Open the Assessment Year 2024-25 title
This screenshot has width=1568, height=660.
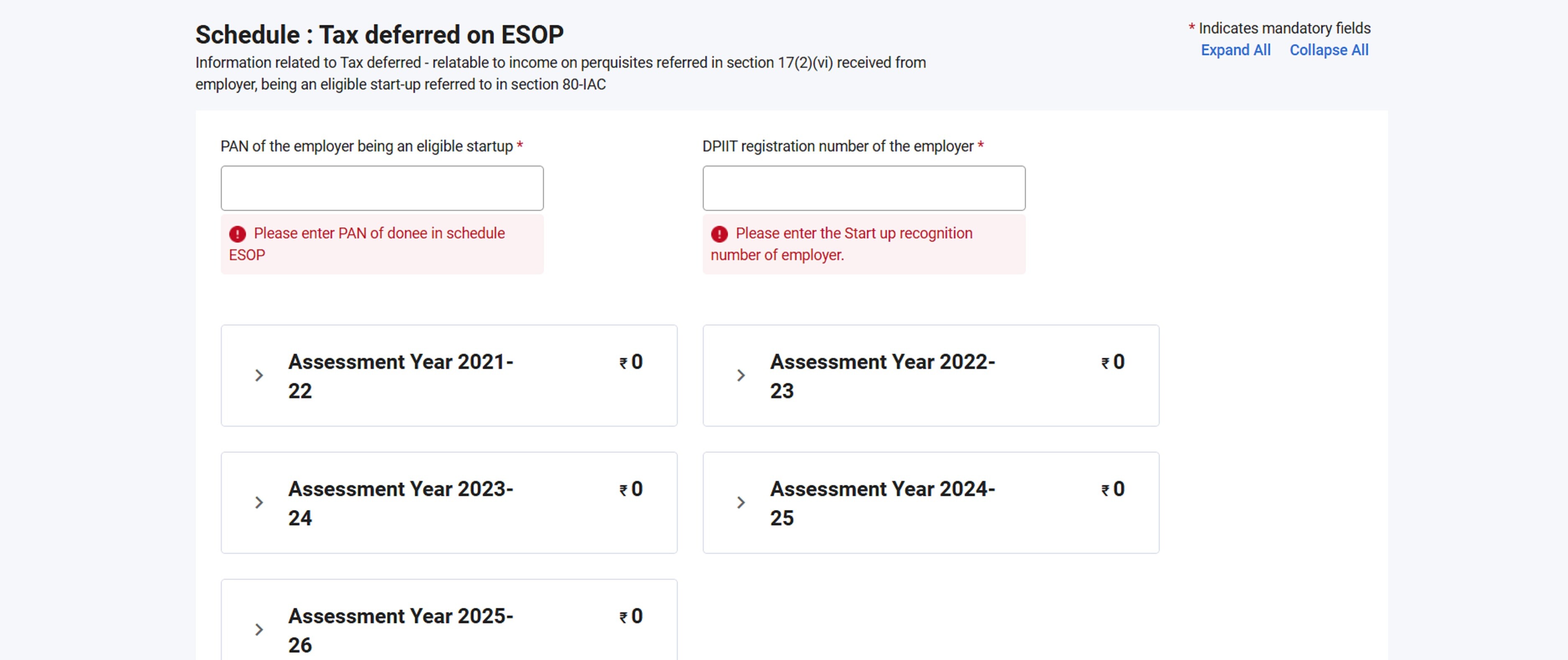[882, 502]
